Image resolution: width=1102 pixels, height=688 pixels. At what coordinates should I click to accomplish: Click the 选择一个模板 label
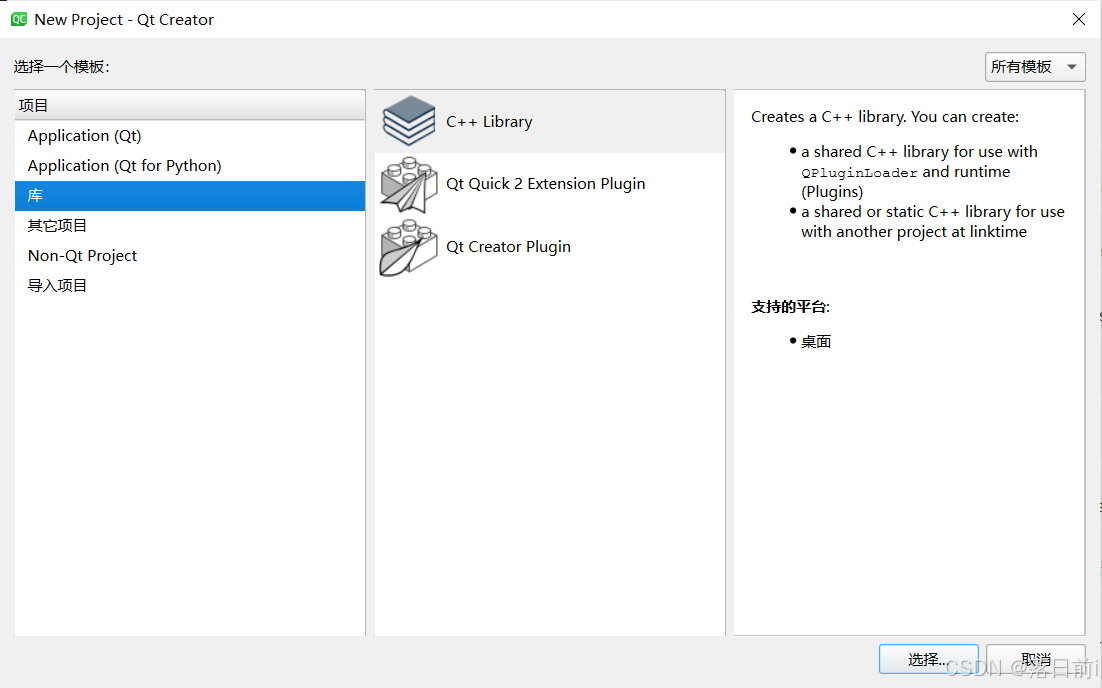tap(61, 67)
